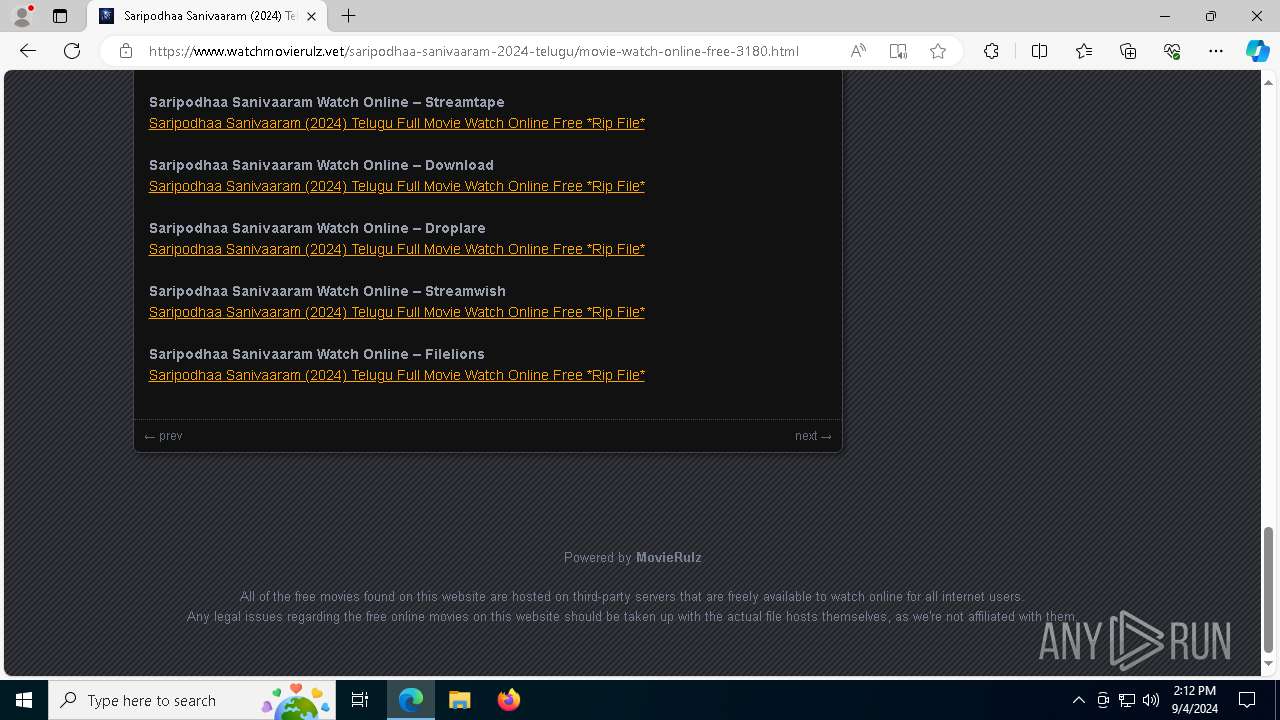Image resolution: width=1280 pixels, height=720 pixels.
Task: Click the address bar URL
Action: pyautogui.click(x=474, y=51)
